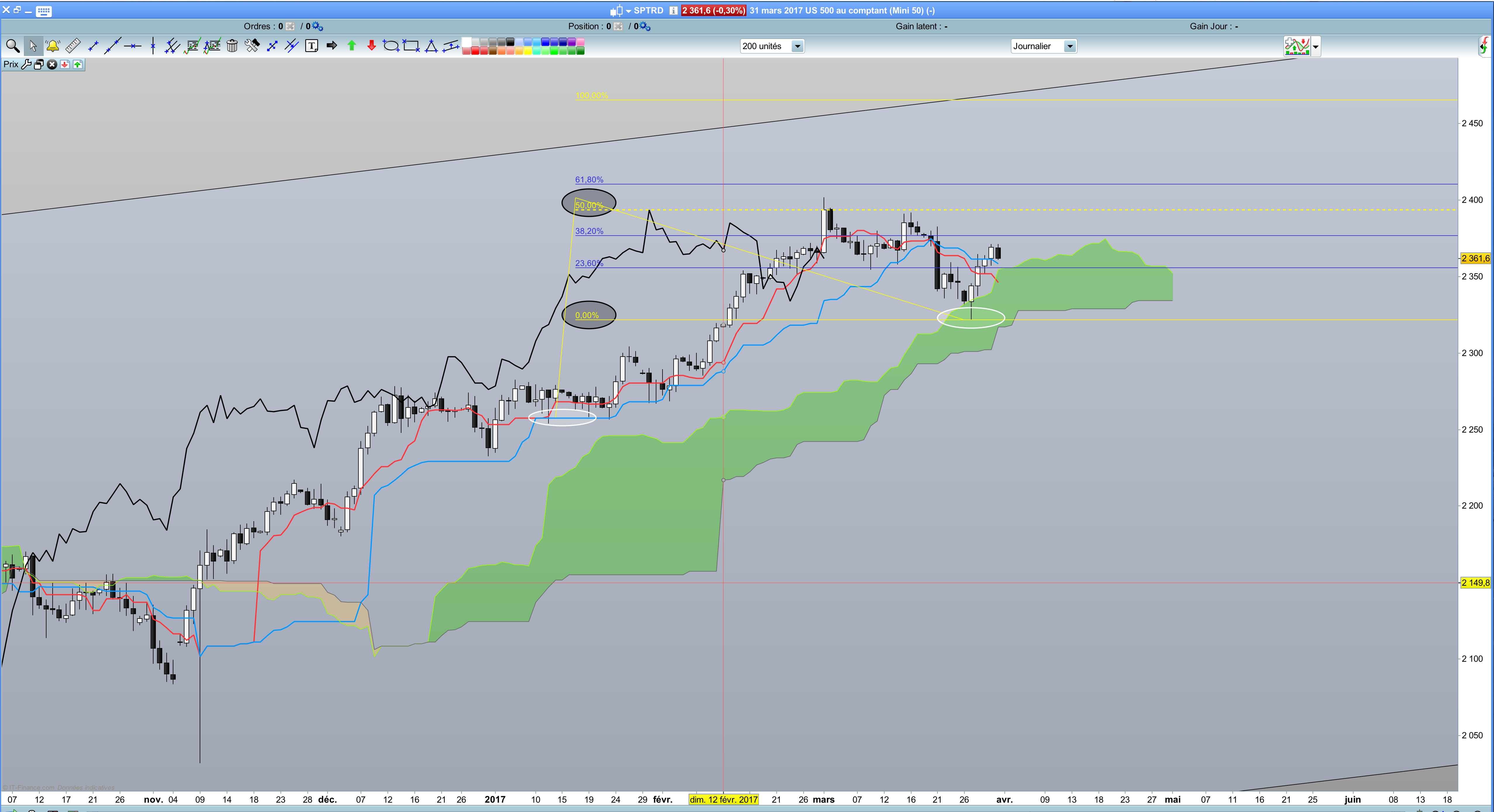Click the trash can delete-objects icon
Screen dimensions: 1494x812
pos(232,46)
